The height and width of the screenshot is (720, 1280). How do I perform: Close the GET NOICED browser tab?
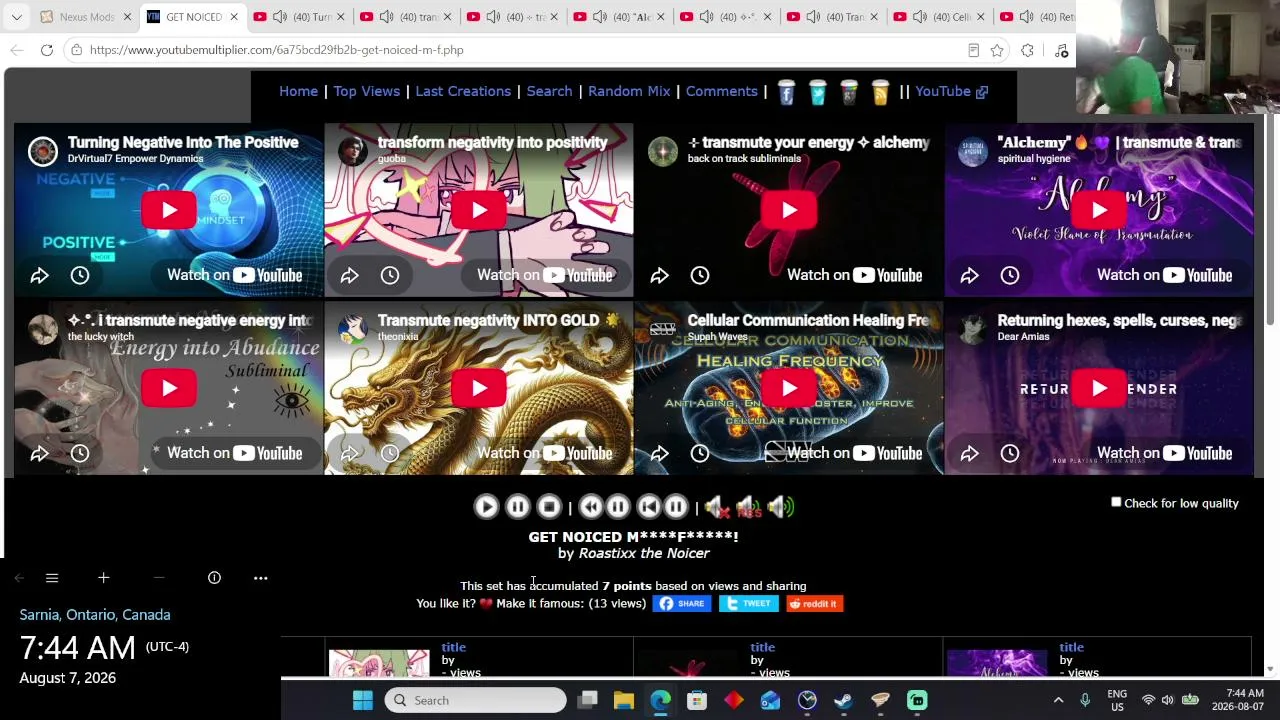(234, 17)
